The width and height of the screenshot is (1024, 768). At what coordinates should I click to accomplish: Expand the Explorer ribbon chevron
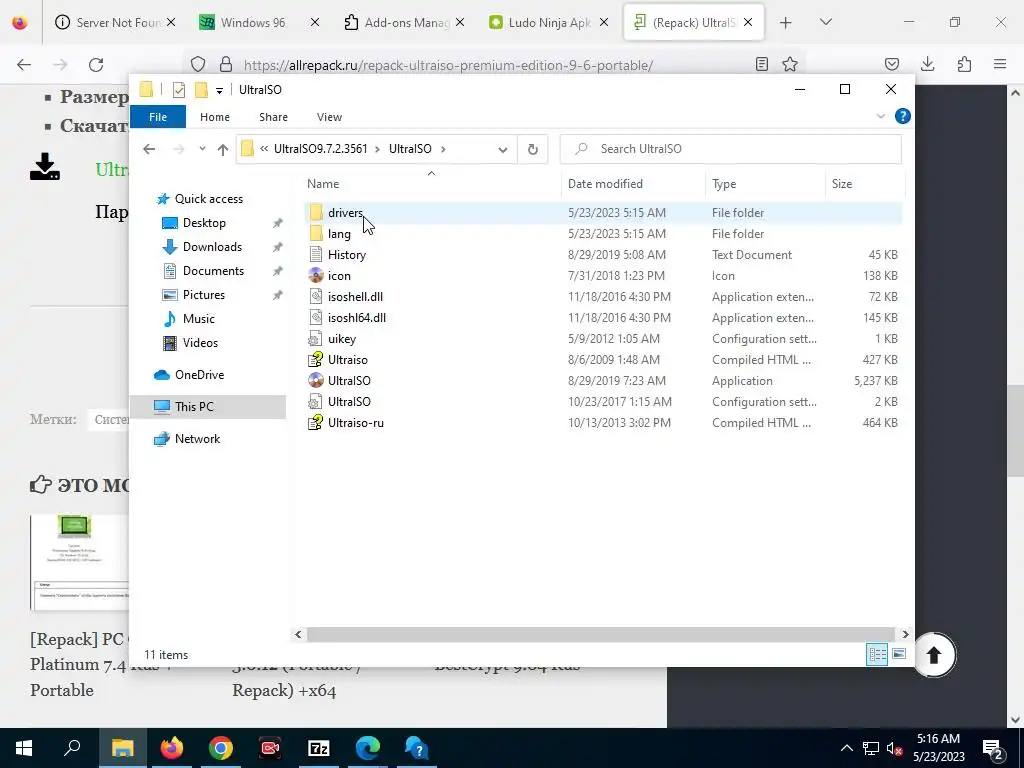[880, 116]
